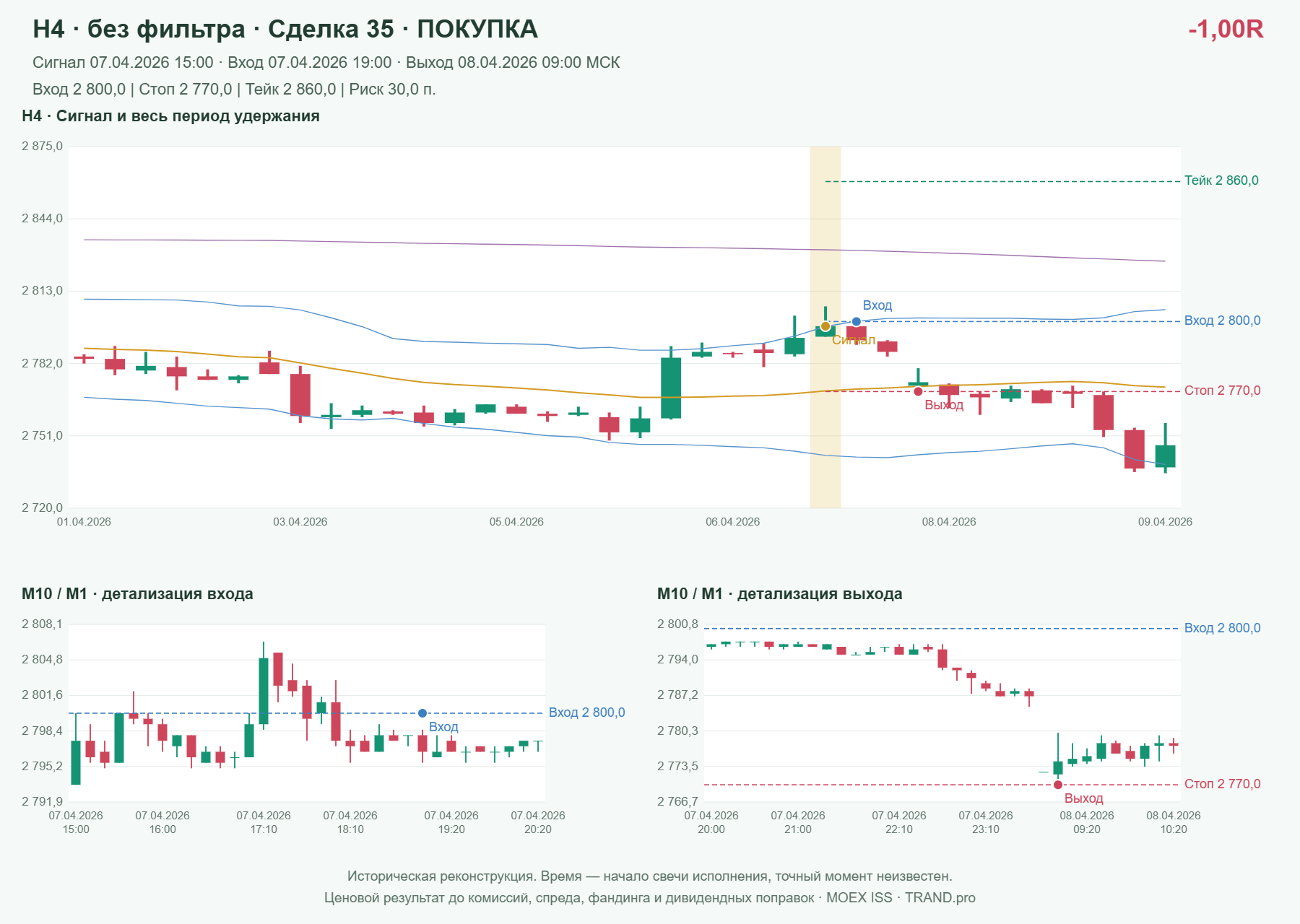This screenshot has height=924, width=1300.
Task: Click the 2 782,0 axis label
Action: pos(42,363)
